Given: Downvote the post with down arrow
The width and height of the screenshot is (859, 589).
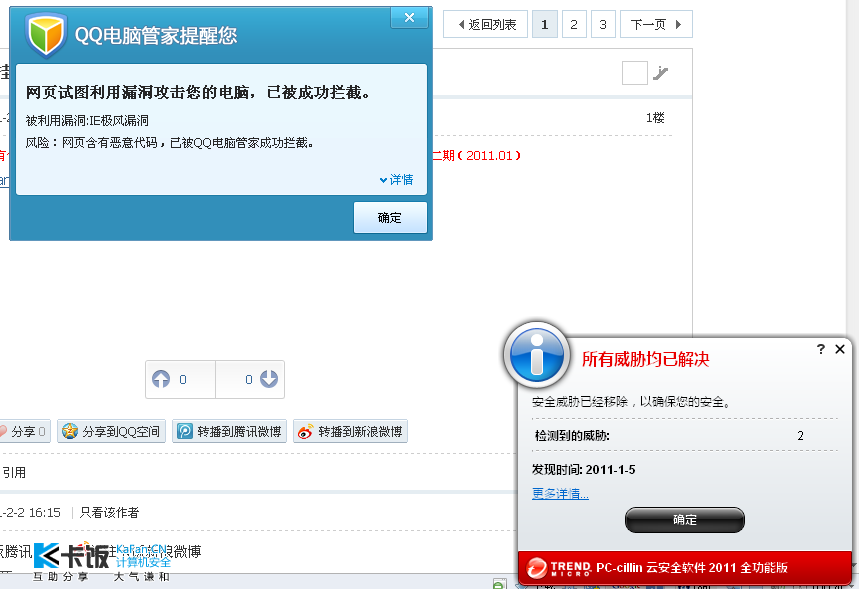Looking at the screenshot, I should pyautogui.click(x=268, y=379).
